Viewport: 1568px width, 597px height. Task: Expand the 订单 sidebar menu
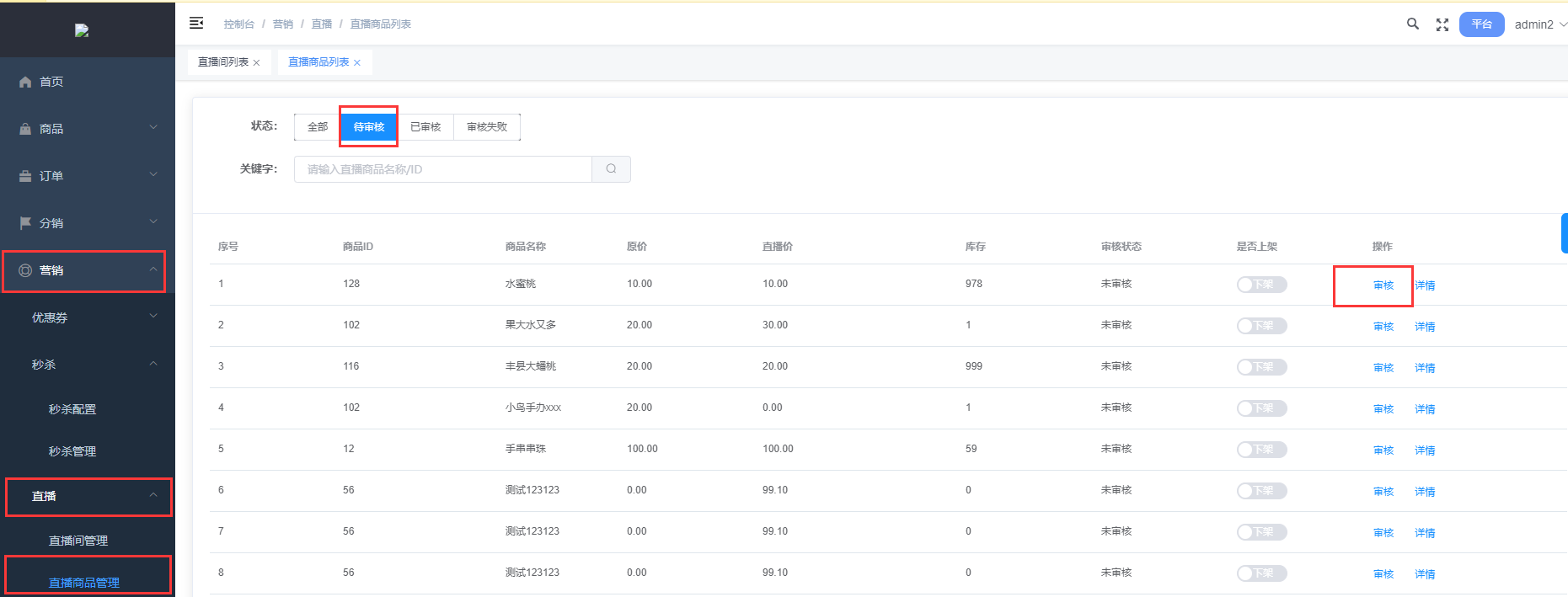pyautogui.click(x=87, y=176)
